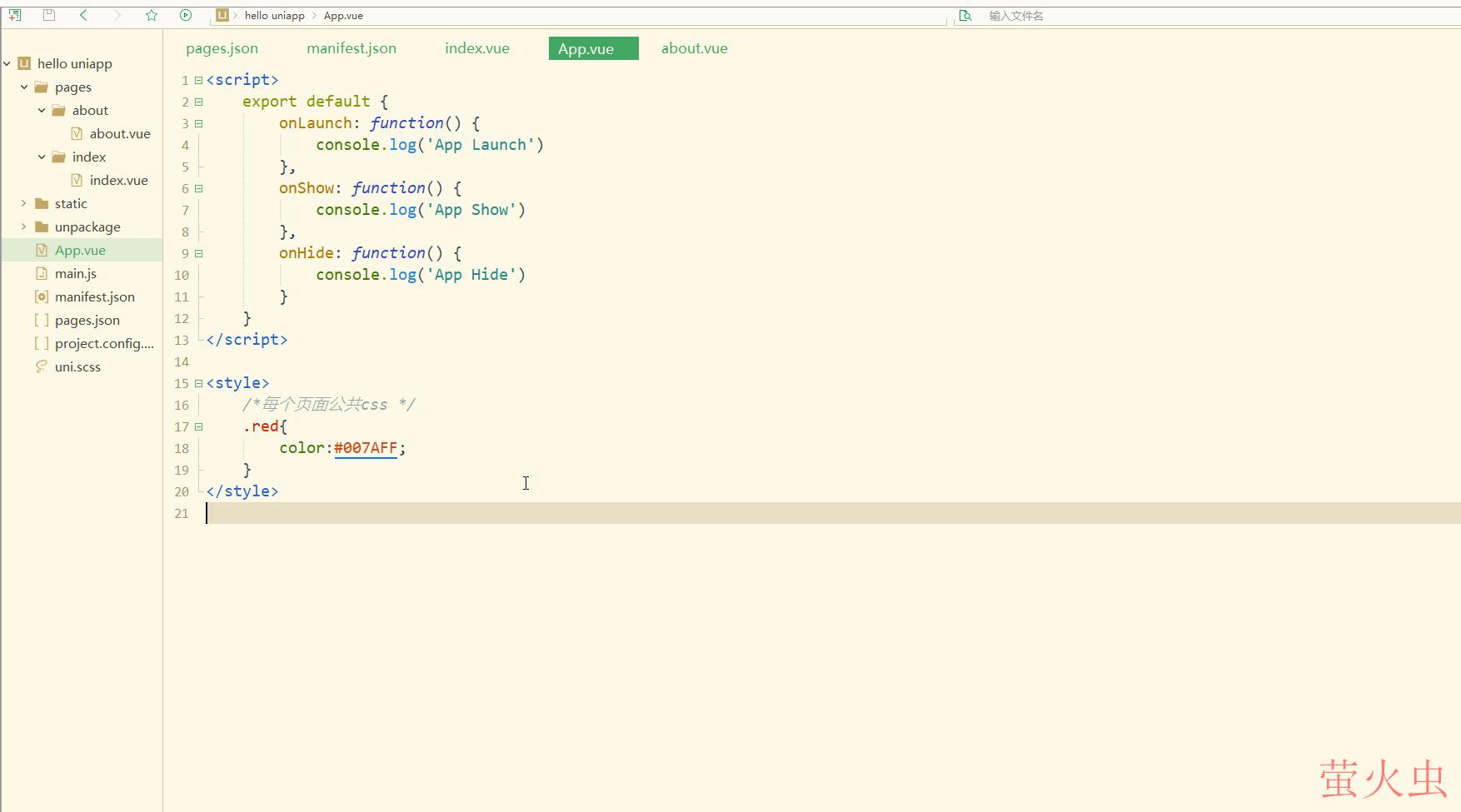1461x812 pixels.
Task: Click the #007AFF color value
Action: (366, 448)
